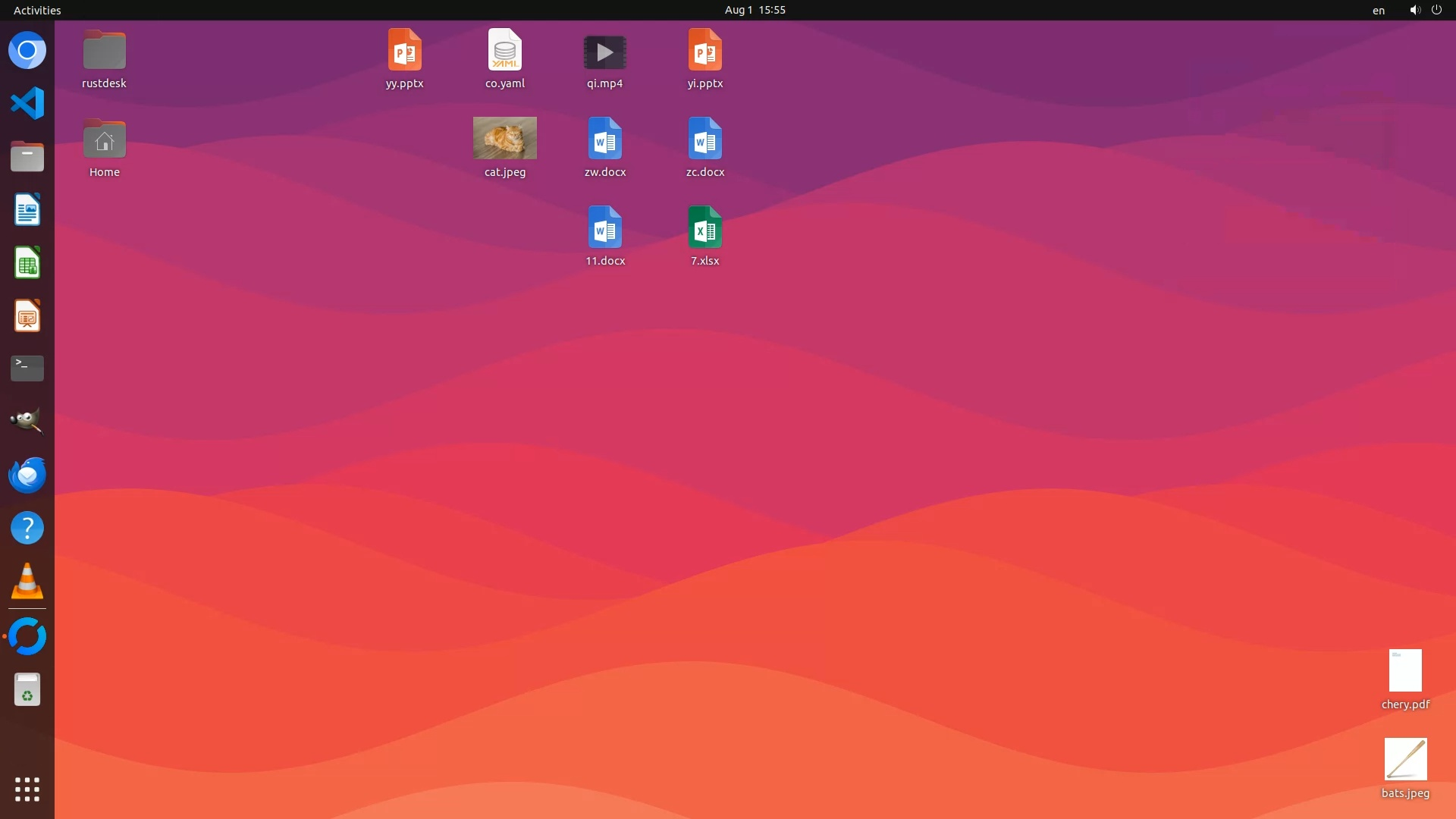The width and height of the screenshot is (1456, 819).
Task: Open Visual Studio Code from the dock
Action: tap(27, 103)
